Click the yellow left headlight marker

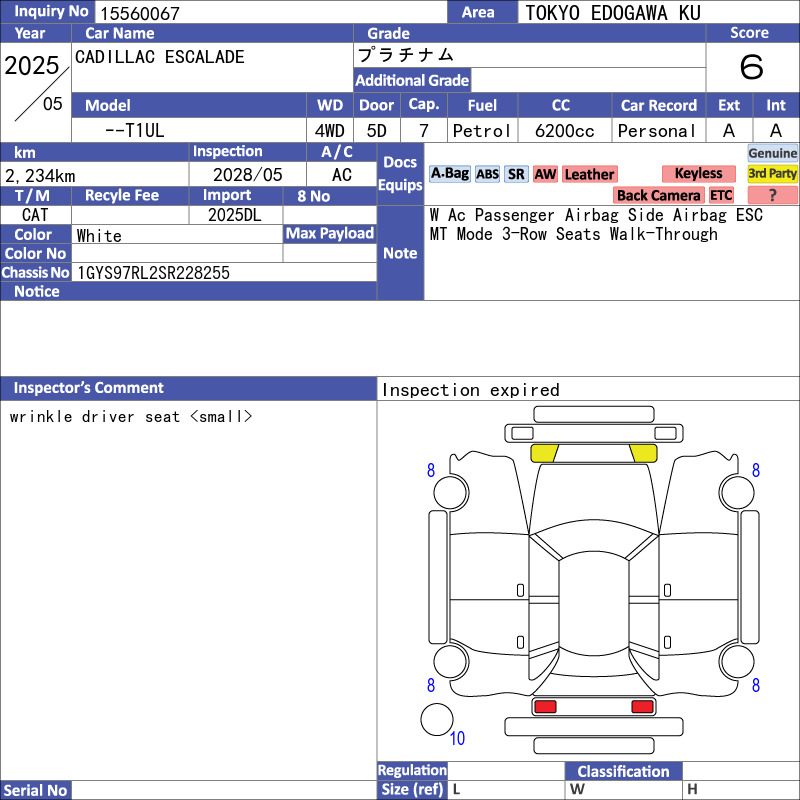544,453
